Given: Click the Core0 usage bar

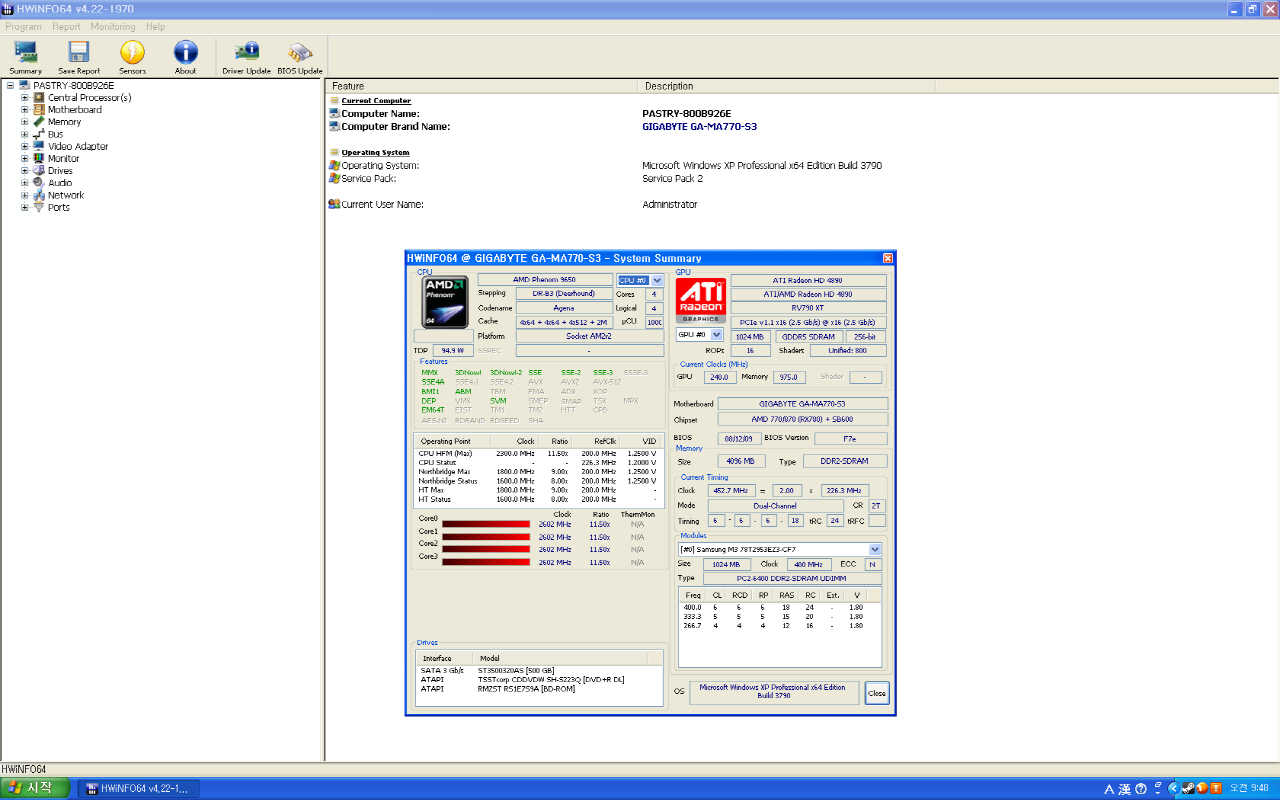Looking at the screenshot, I should click(x=486, y=524).
